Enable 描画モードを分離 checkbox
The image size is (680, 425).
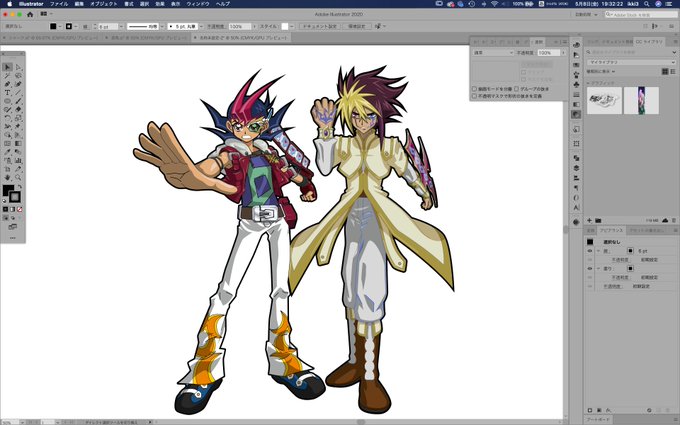(474, 89)
